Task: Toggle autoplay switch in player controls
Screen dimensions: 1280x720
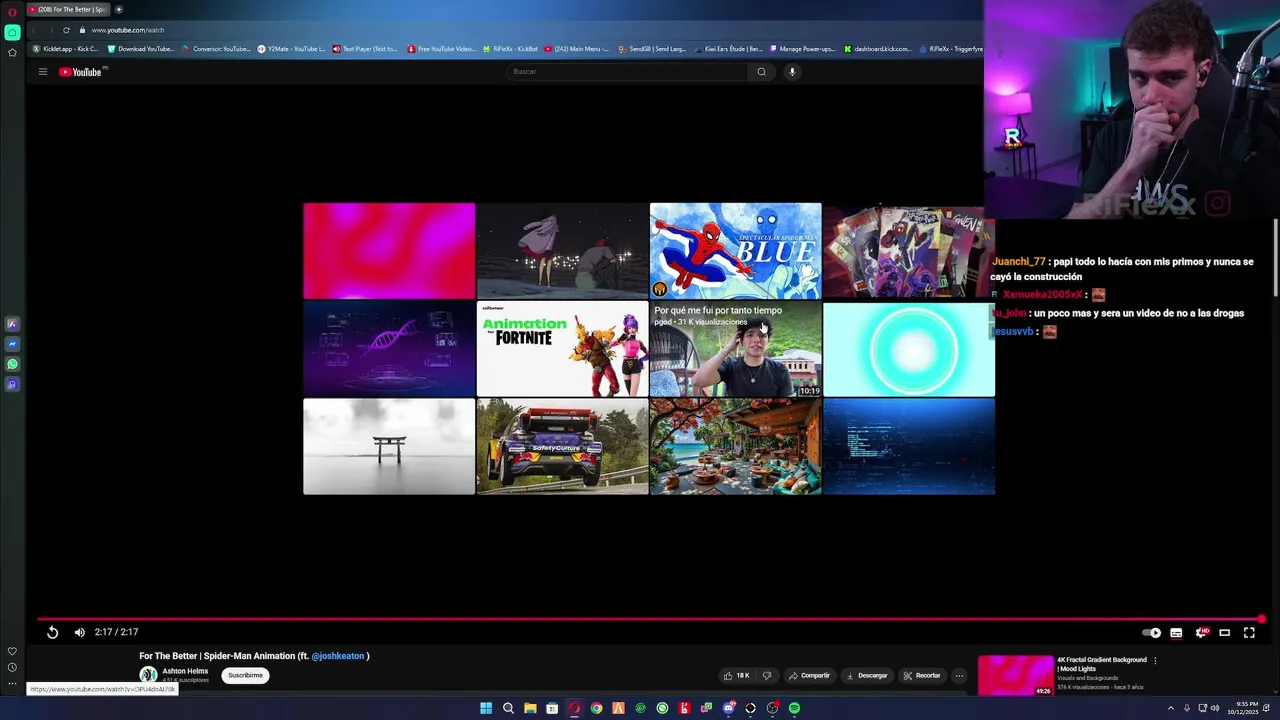Action: point(1152,632)
